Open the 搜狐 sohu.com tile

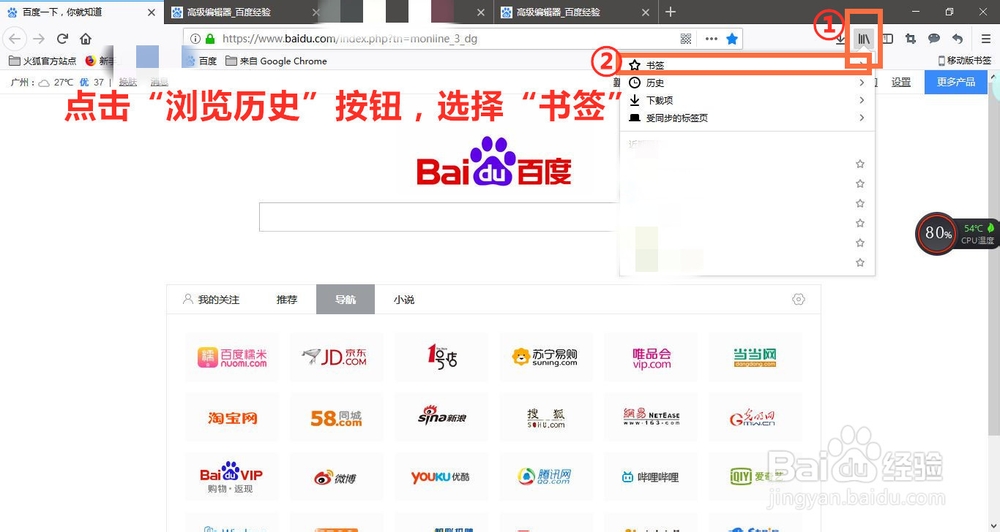[546, 418]
